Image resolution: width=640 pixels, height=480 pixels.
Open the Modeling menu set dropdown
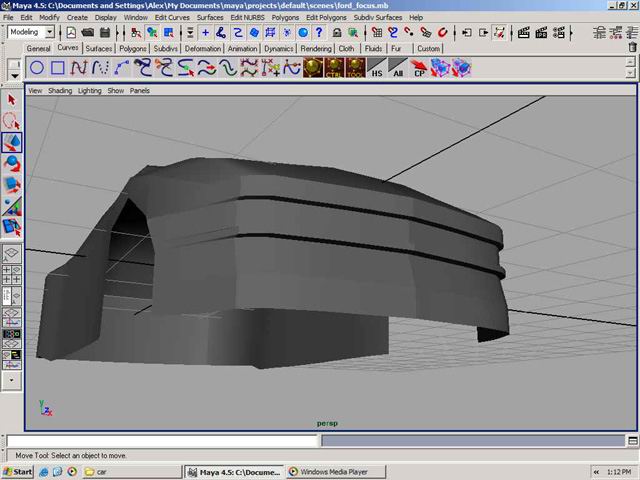pos(30,32)
